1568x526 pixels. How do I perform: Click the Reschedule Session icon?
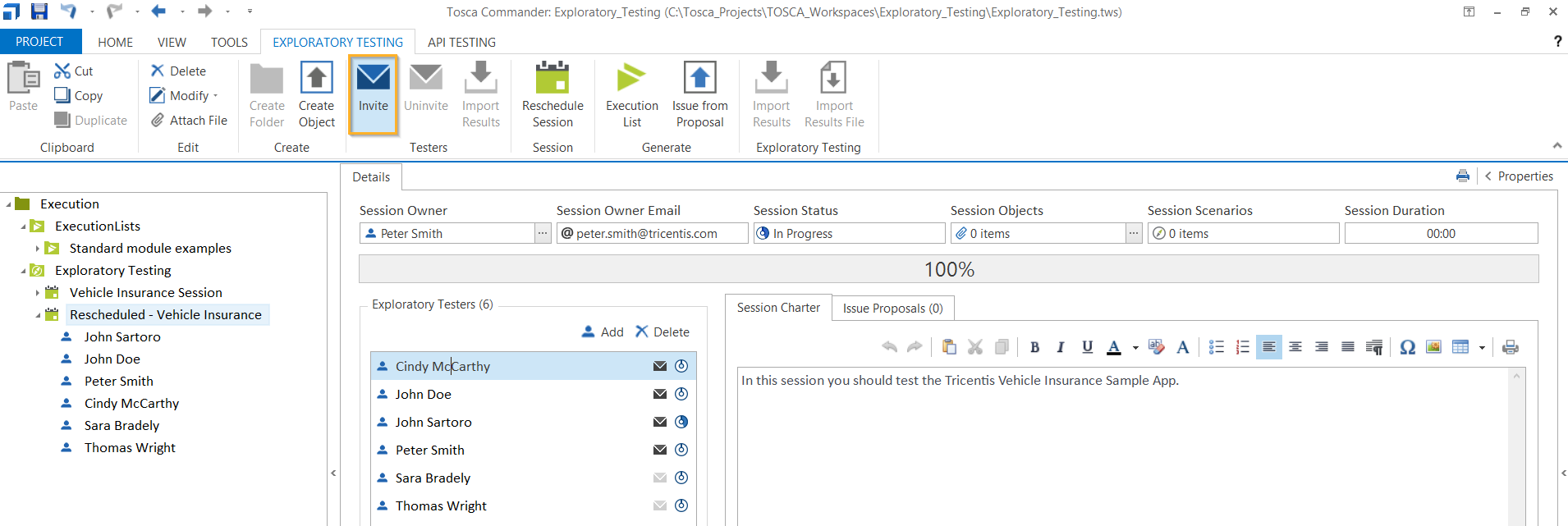(x=552, y=79)
